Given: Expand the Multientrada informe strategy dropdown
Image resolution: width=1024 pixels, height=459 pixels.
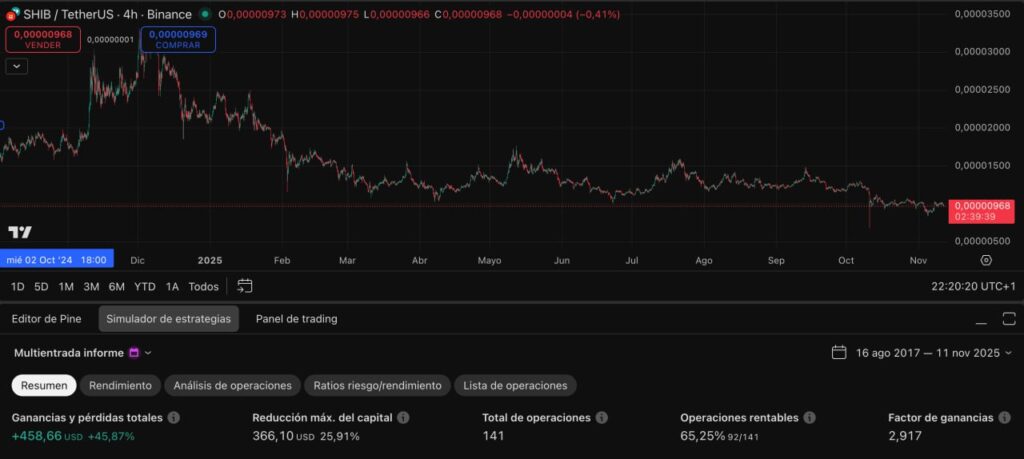Looking at the screenshot, I should click(148, 353).
